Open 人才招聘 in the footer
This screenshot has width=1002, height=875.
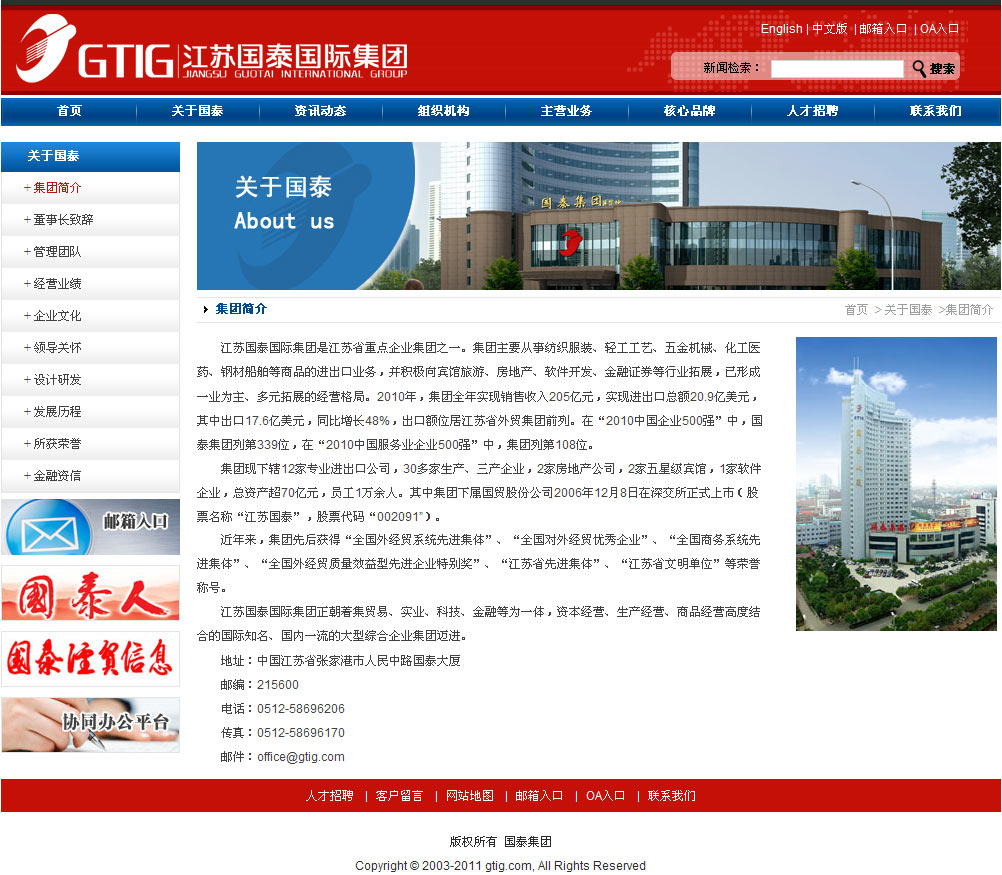tap(329, 796)
